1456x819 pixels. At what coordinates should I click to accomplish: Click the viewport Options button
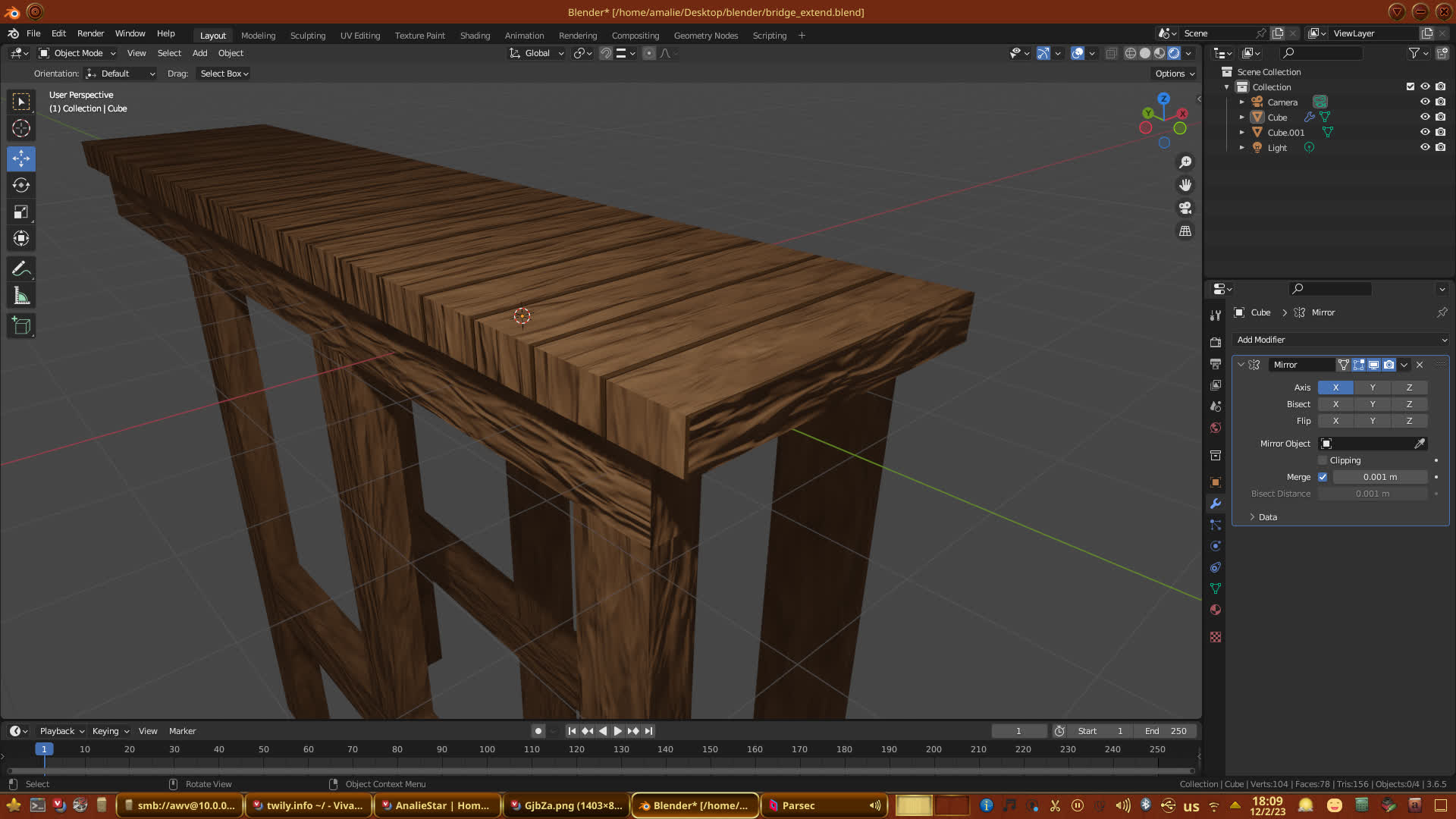1175,74
